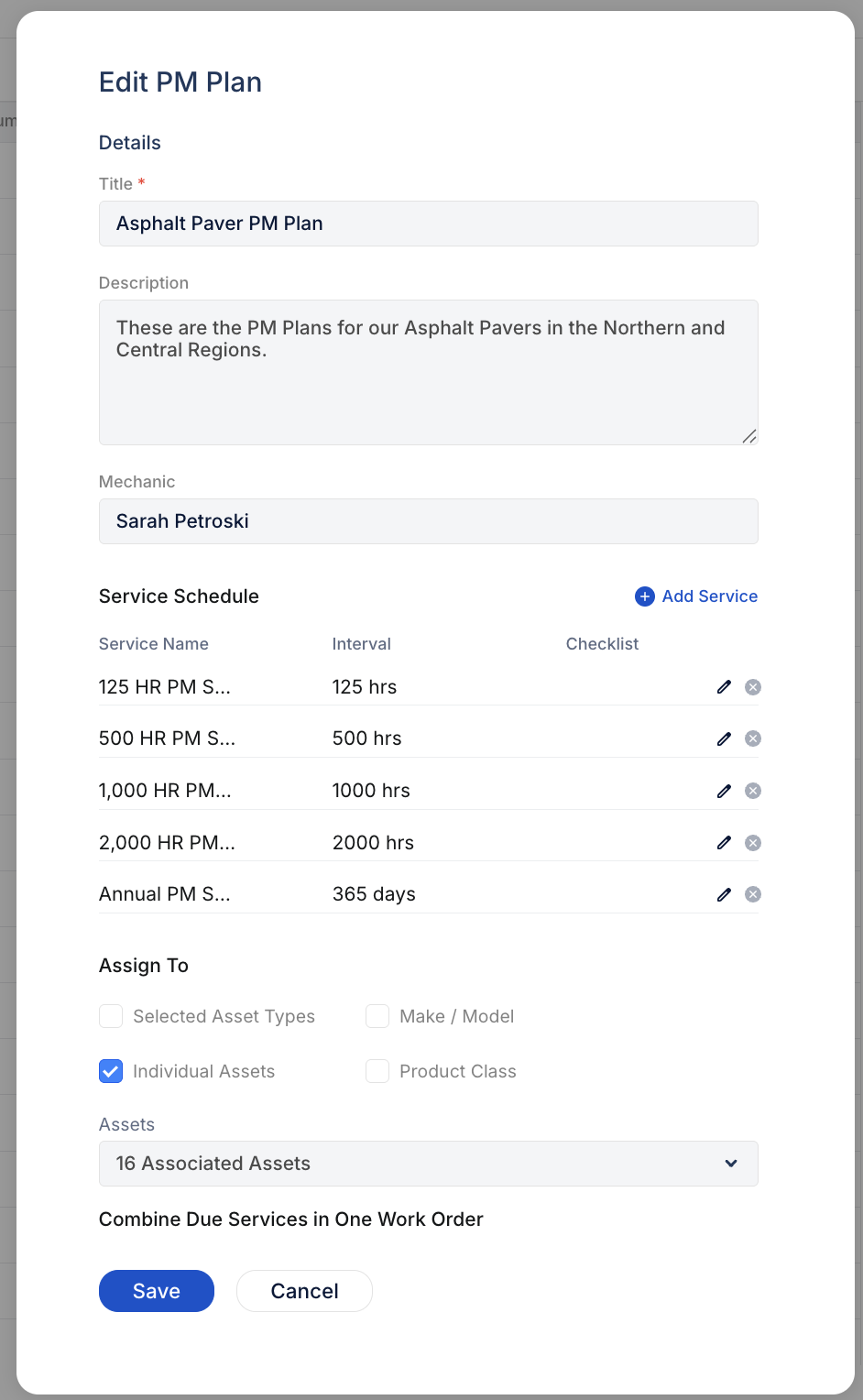The height and width of the screenshot is (1400, 863).
Task: Expand the 16 Associated Assets dropdown
Action: (731, 1164)
